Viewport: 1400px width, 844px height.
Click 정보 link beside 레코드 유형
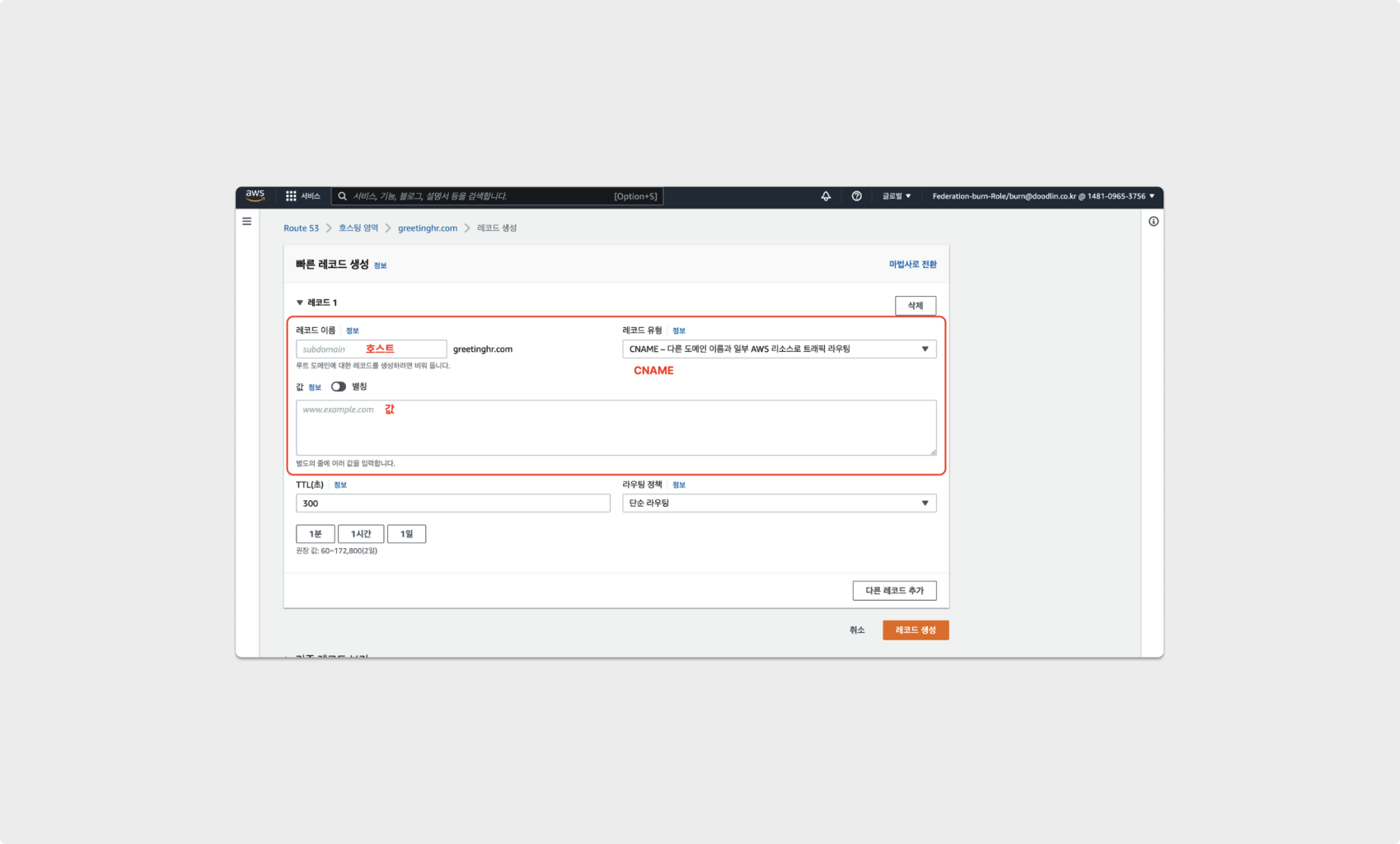click(679, 331)
